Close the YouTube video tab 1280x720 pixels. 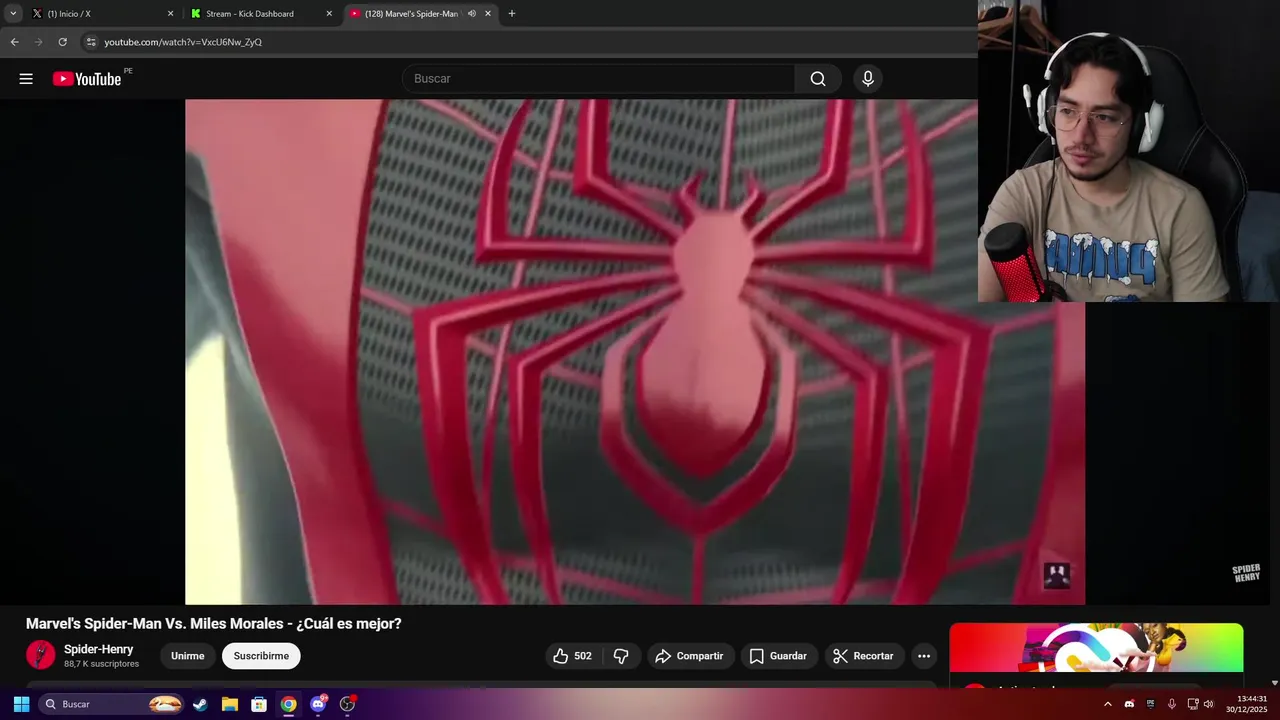tap(488, 14)
